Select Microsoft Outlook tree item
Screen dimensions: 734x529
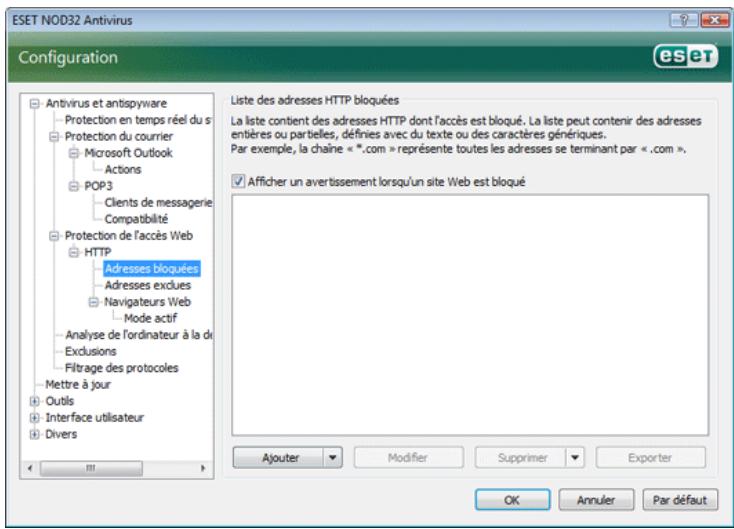[128, 153]
